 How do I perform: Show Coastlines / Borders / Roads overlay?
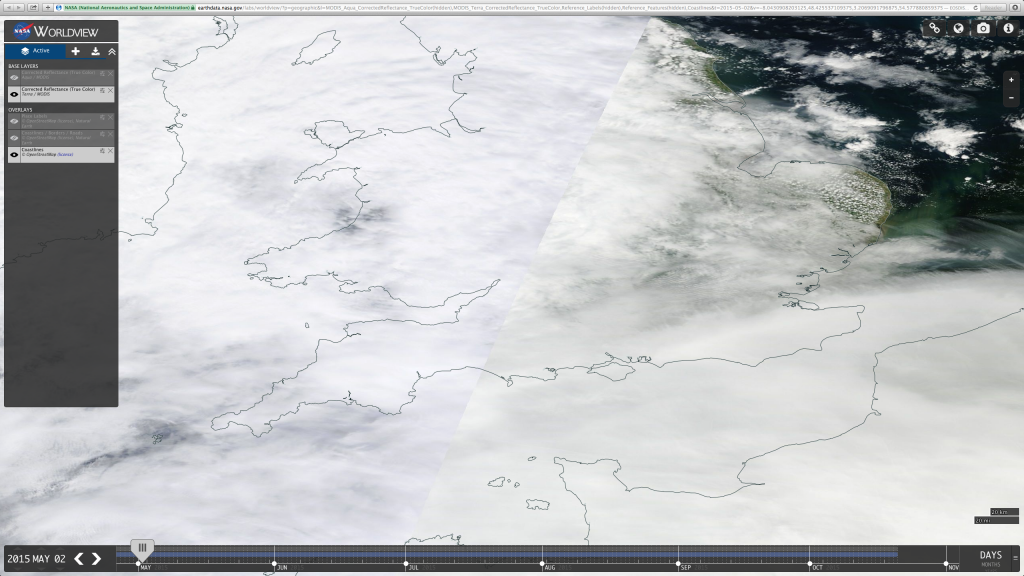tap(14, 138)
